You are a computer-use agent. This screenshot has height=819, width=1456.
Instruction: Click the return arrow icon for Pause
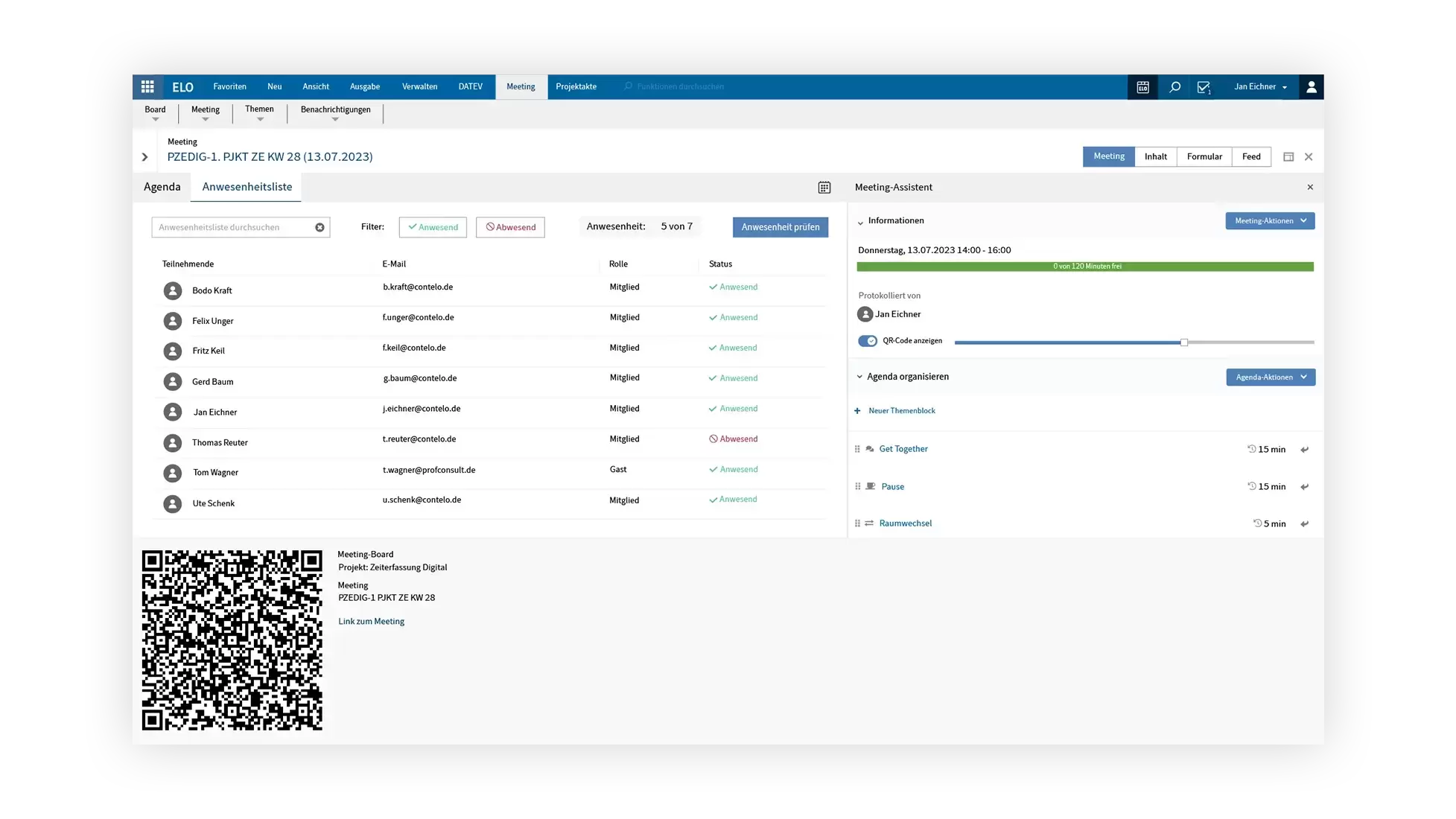tap(1304, 487)
